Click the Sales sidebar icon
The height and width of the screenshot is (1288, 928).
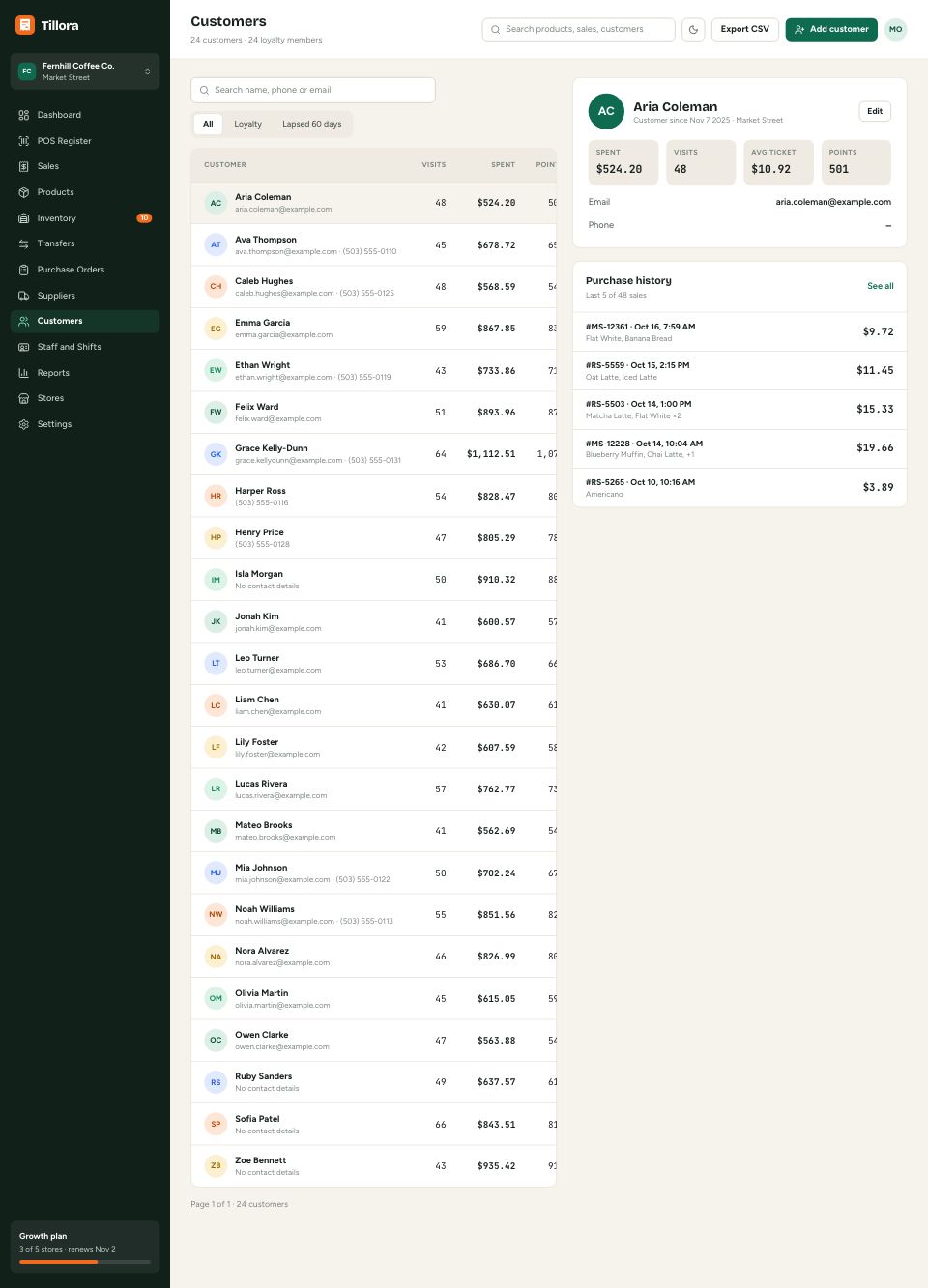pos(23,166)
